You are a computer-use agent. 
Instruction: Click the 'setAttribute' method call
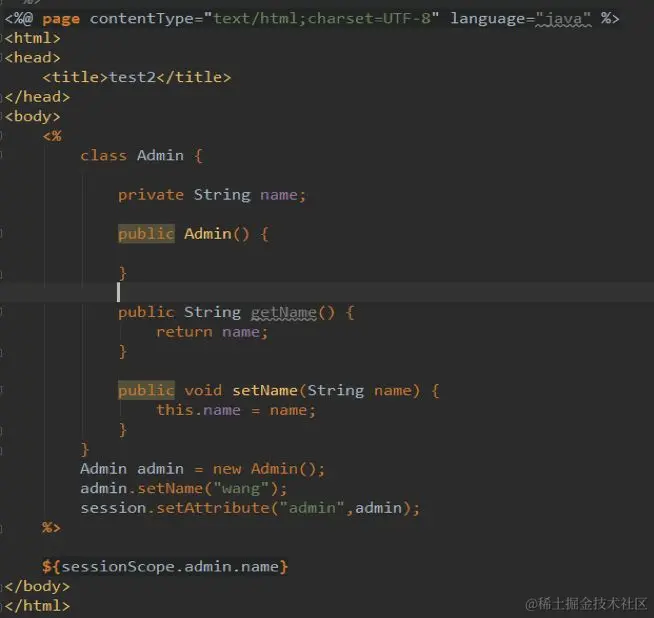213,508
